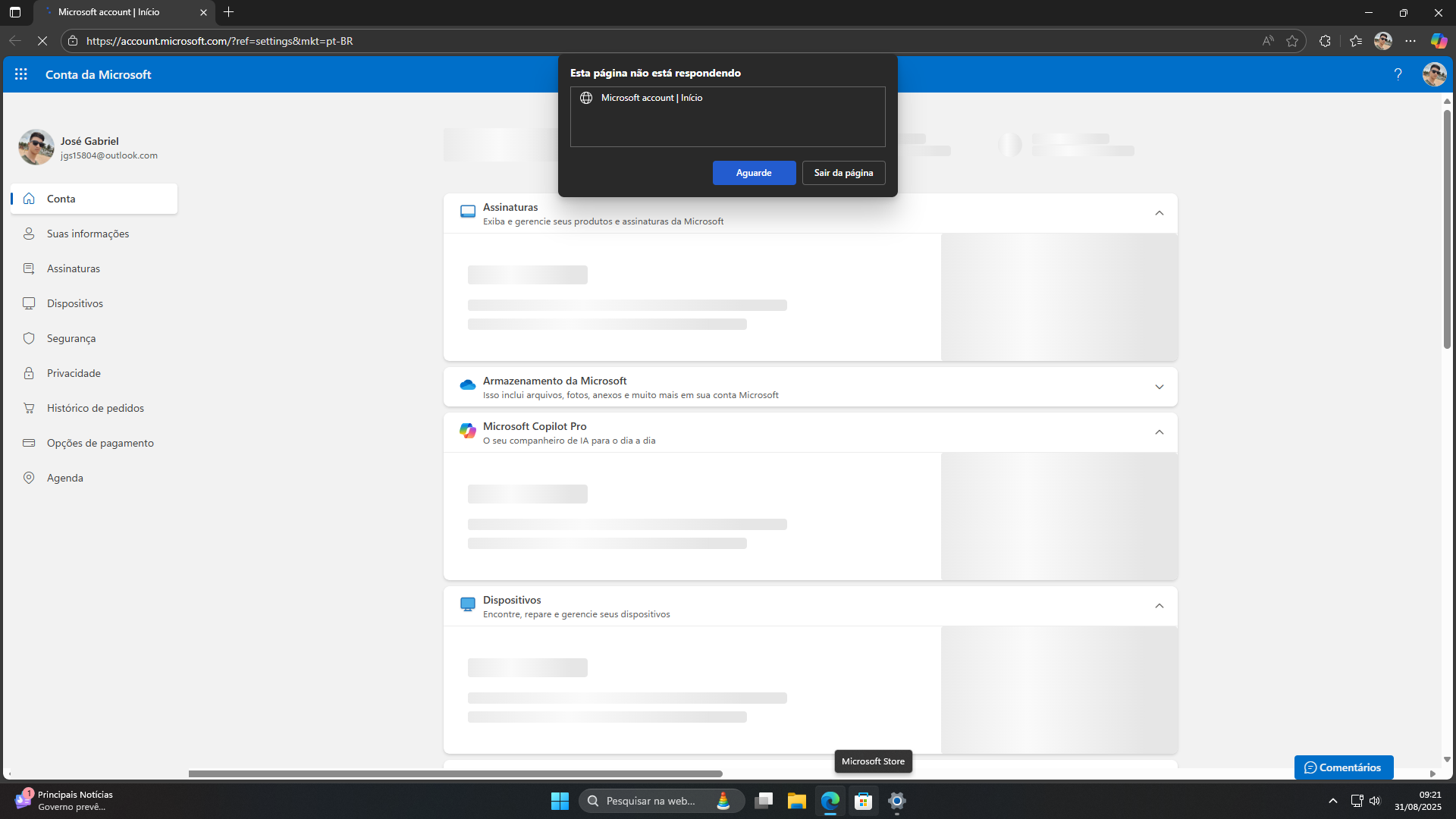View site information lock icon

73,41
